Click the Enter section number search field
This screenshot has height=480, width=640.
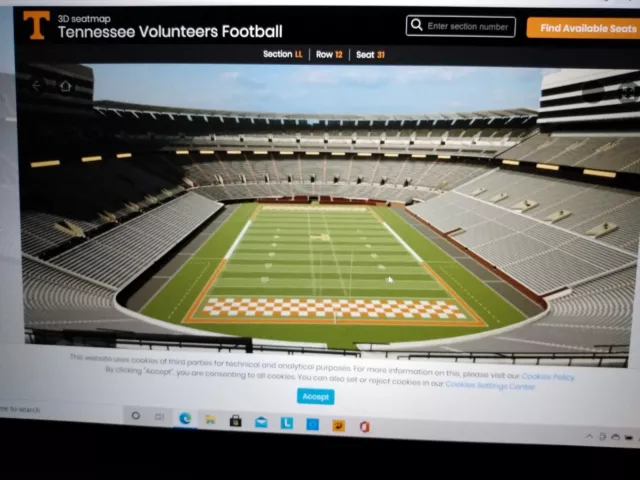461,26
